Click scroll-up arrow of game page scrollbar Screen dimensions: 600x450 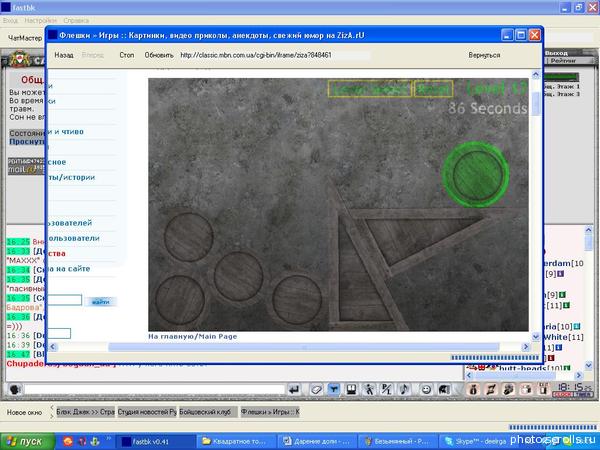pyautogui.click(x=536, y=75)
